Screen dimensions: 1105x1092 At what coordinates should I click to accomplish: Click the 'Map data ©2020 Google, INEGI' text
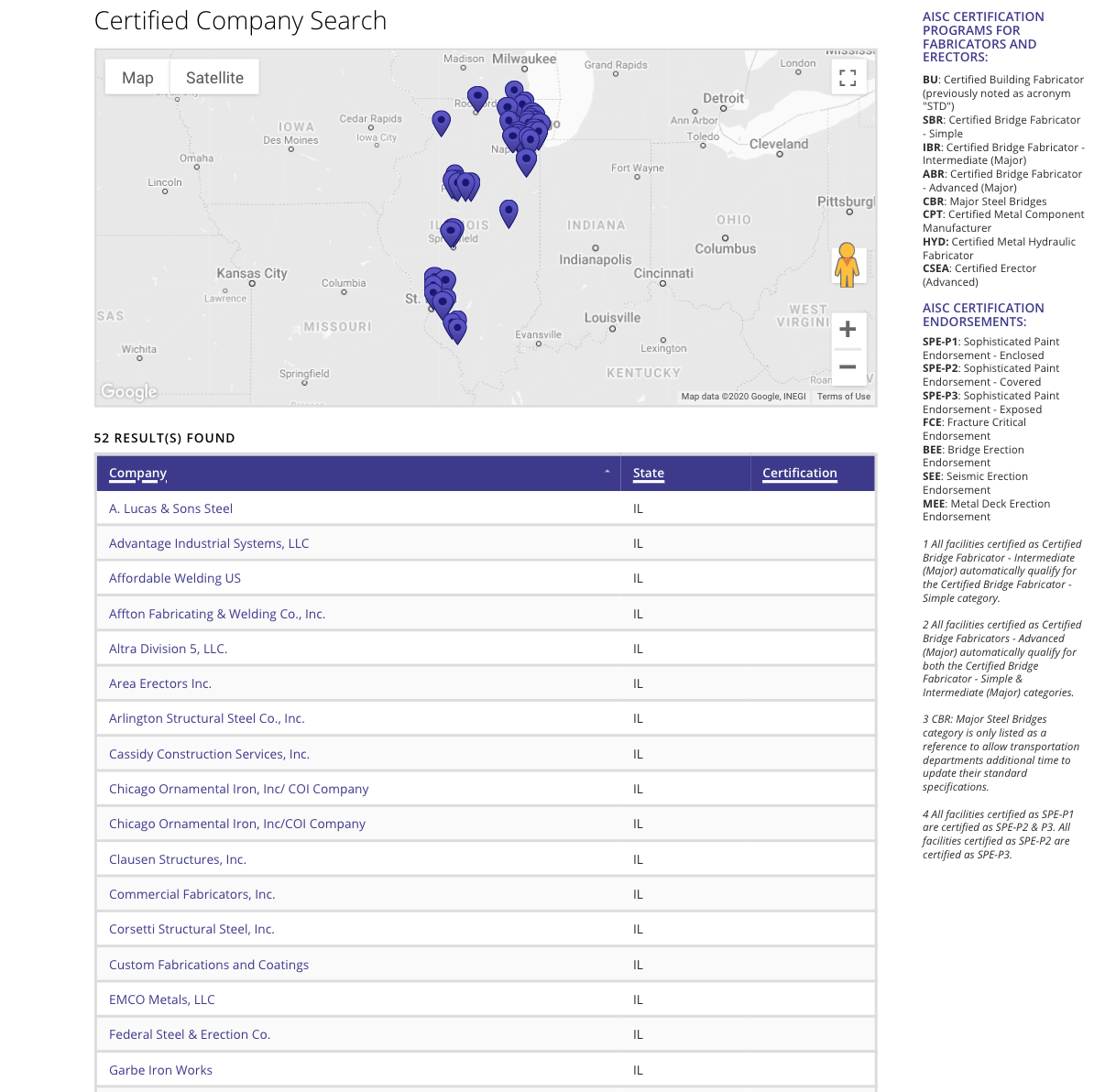[x=743, y=397]
